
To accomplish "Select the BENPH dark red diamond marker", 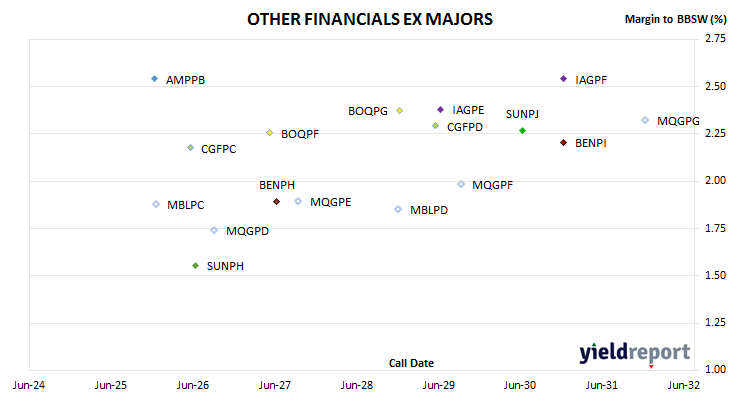I will click(277, 202).
